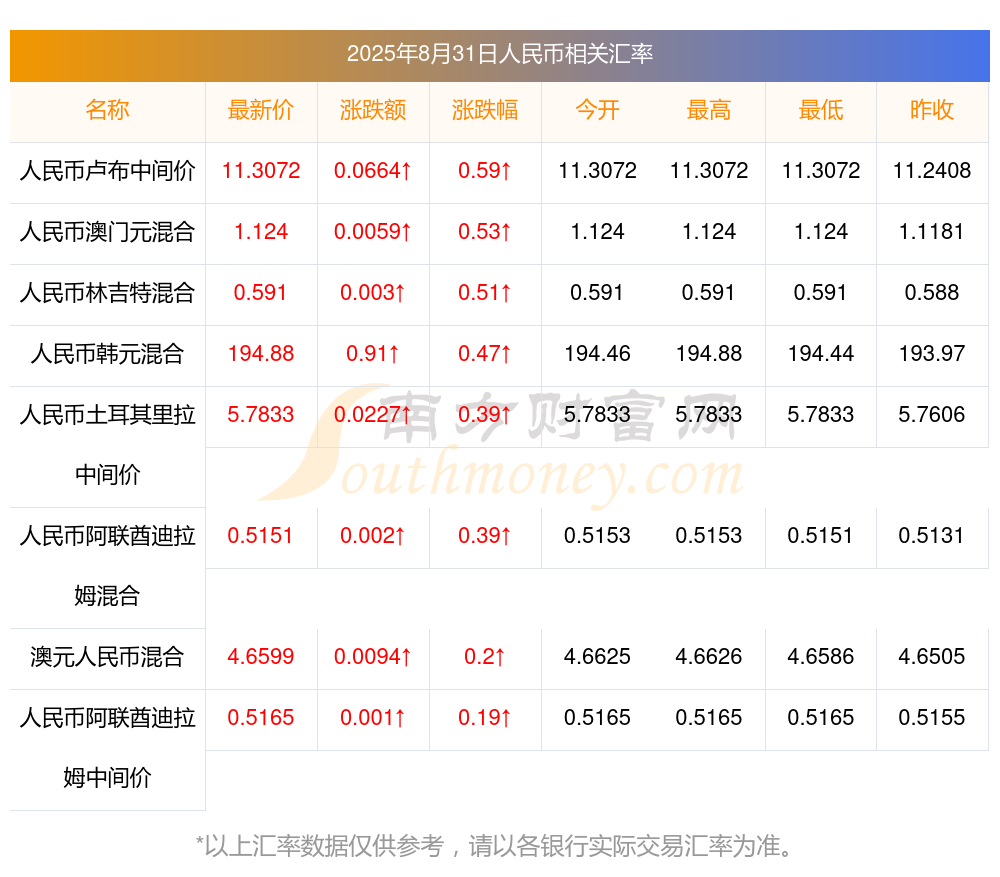Viewport: 1000px width, 877px height.
Task: Click the title 2025年8月31日人民币相关汇率
Action: point(499,54)
